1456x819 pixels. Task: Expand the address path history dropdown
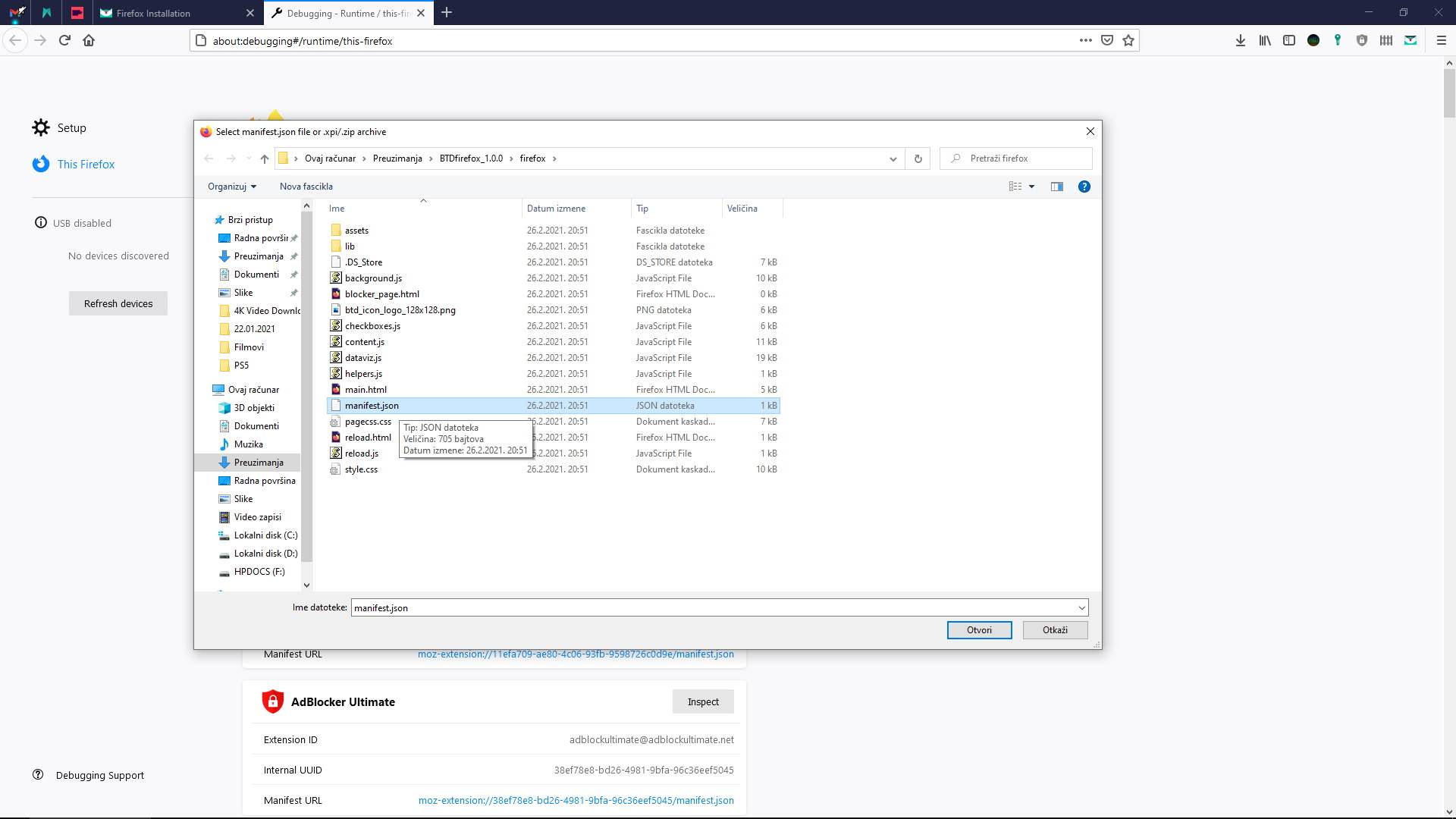click(893, 158)
